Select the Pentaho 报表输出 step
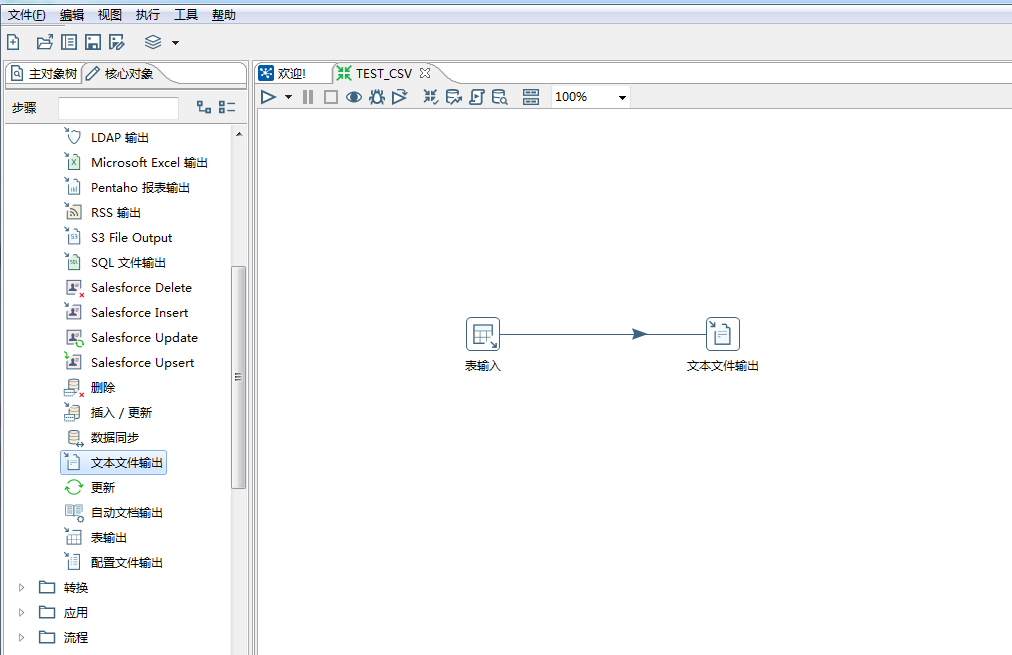The width and height of the screenshot is (1012, 655). coord(127,188)
